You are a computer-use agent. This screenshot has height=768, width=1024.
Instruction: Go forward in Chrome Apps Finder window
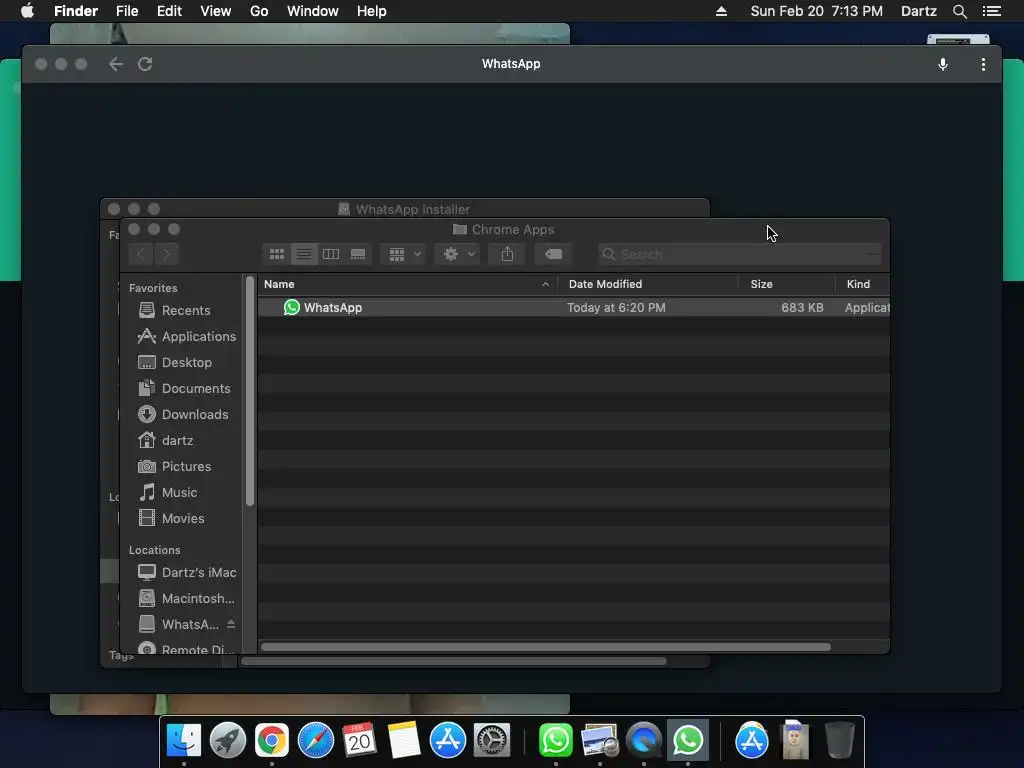click(x=167, y=254)
